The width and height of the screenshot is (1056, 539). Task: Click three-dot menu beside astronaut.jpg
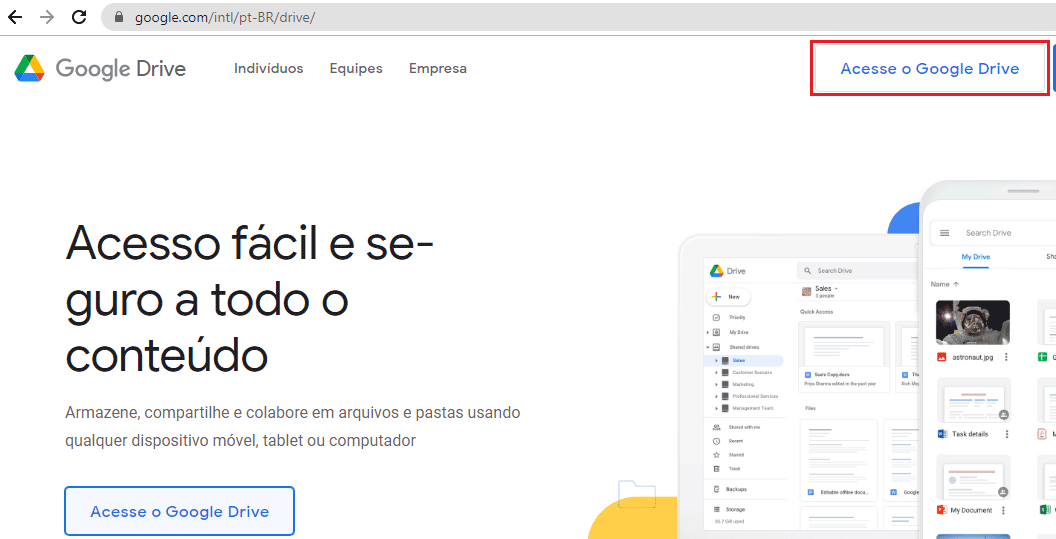click(x=1006, y=357)
